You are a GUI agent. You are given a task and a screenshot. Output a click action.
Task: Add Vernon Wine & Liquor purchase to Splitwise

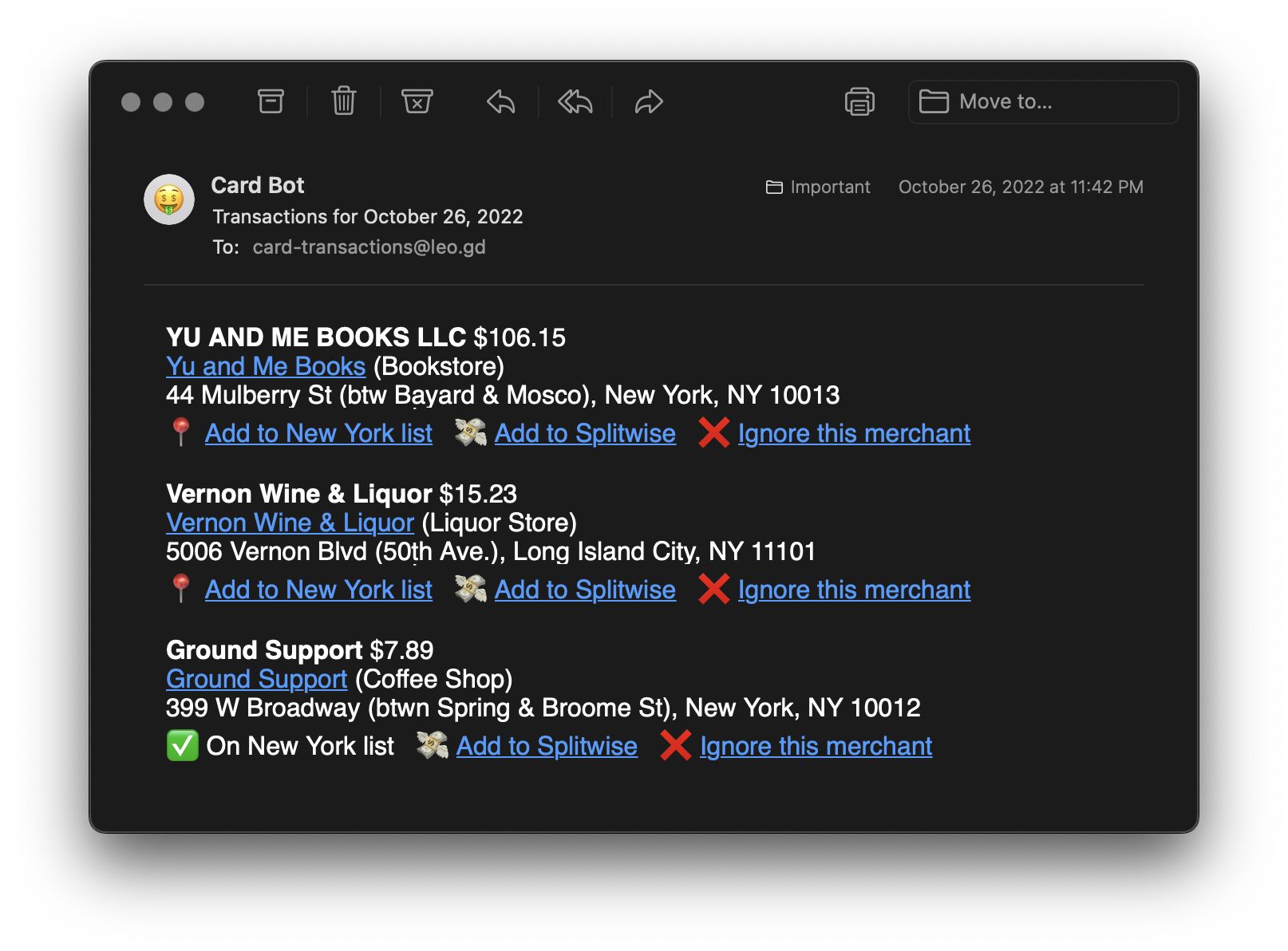click(x=585, y=590)
